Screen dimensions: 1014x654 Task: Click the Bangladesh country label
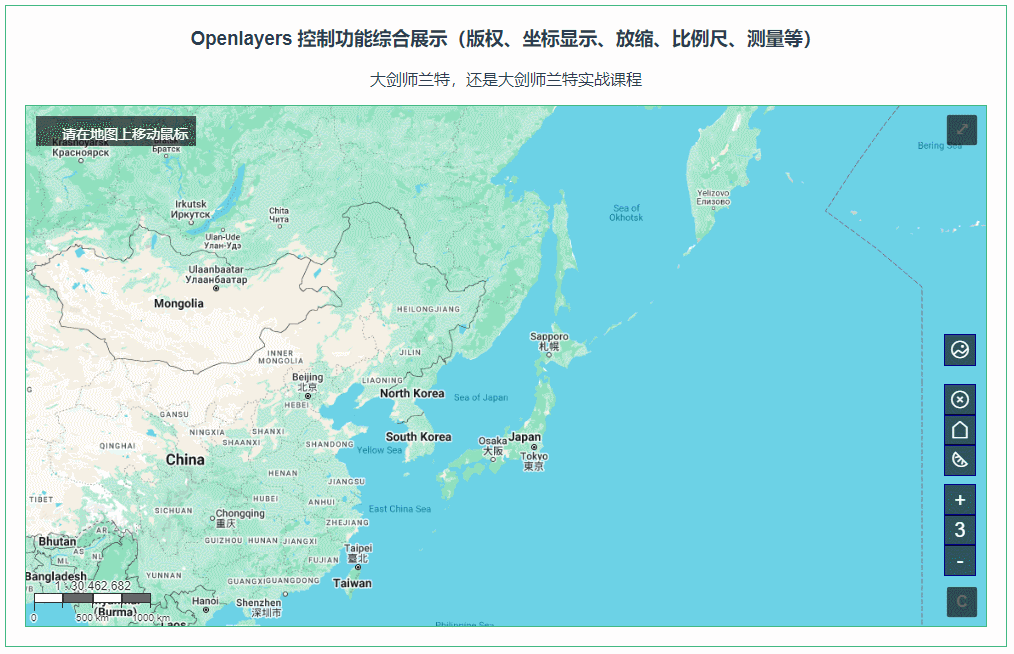[x=56, y=576]
